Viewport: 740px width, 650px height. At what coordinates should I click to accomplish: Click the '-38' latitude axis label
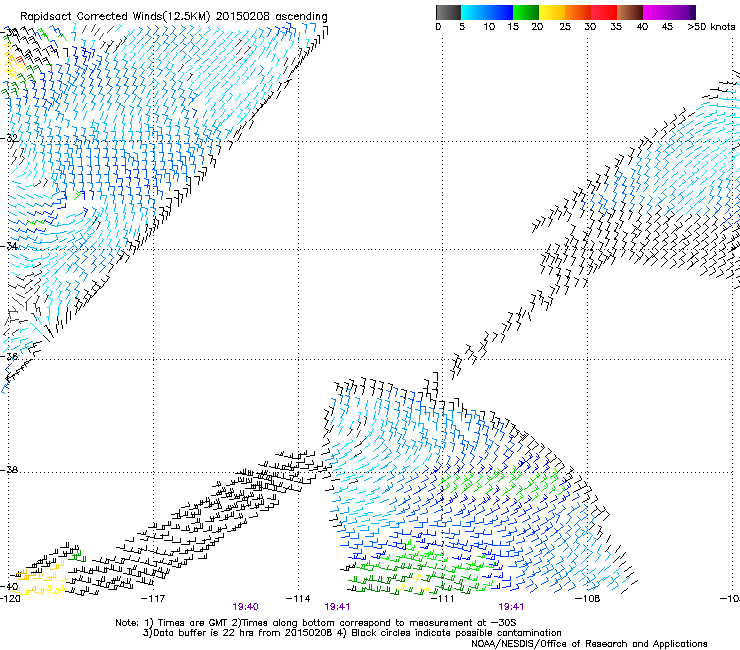click(9, 470)
